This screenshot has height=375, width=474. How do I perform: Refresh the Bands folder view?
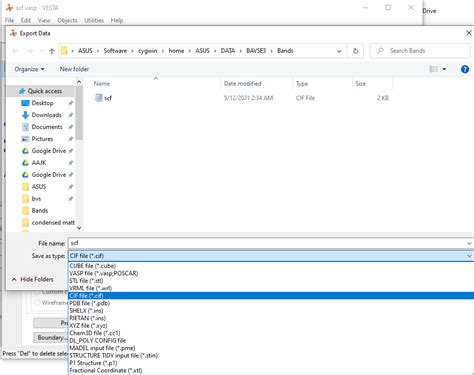(355, 51)
